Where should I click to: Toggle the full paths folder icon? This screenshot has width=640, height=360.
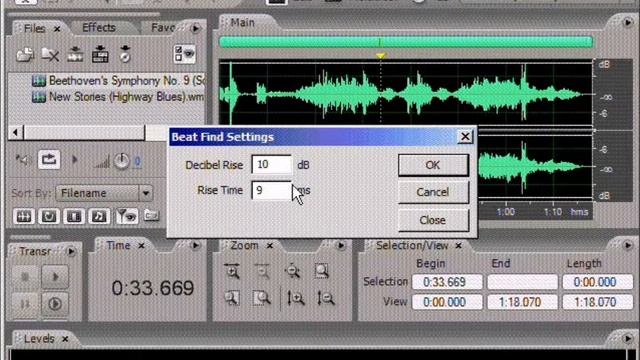coord(151,215)
